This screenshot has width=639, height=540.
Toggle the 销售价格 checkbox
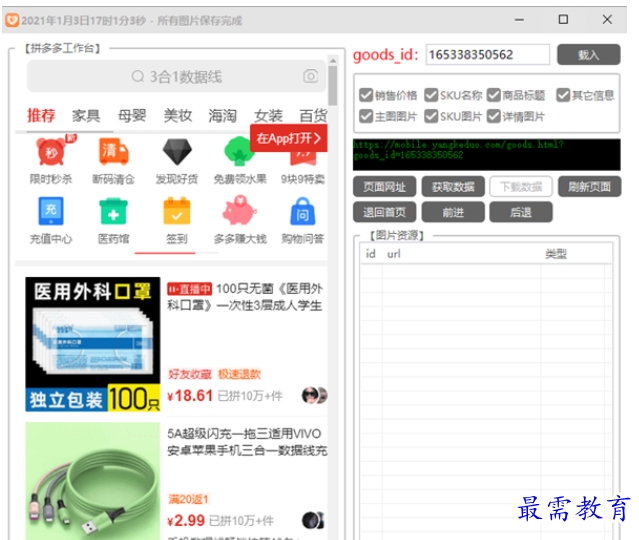(x=366, y=95)
